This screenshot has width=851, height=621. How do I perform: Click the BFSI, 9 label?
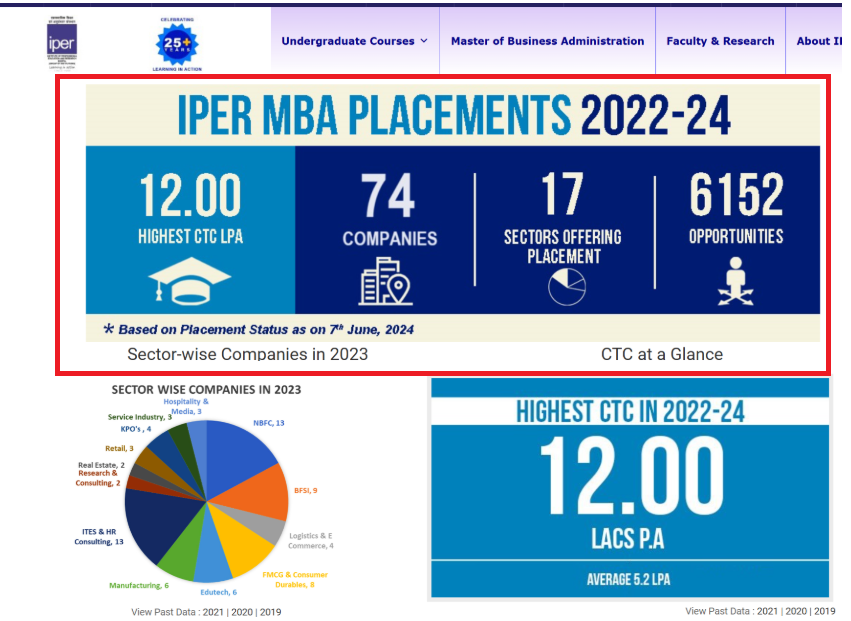point(306,490)
